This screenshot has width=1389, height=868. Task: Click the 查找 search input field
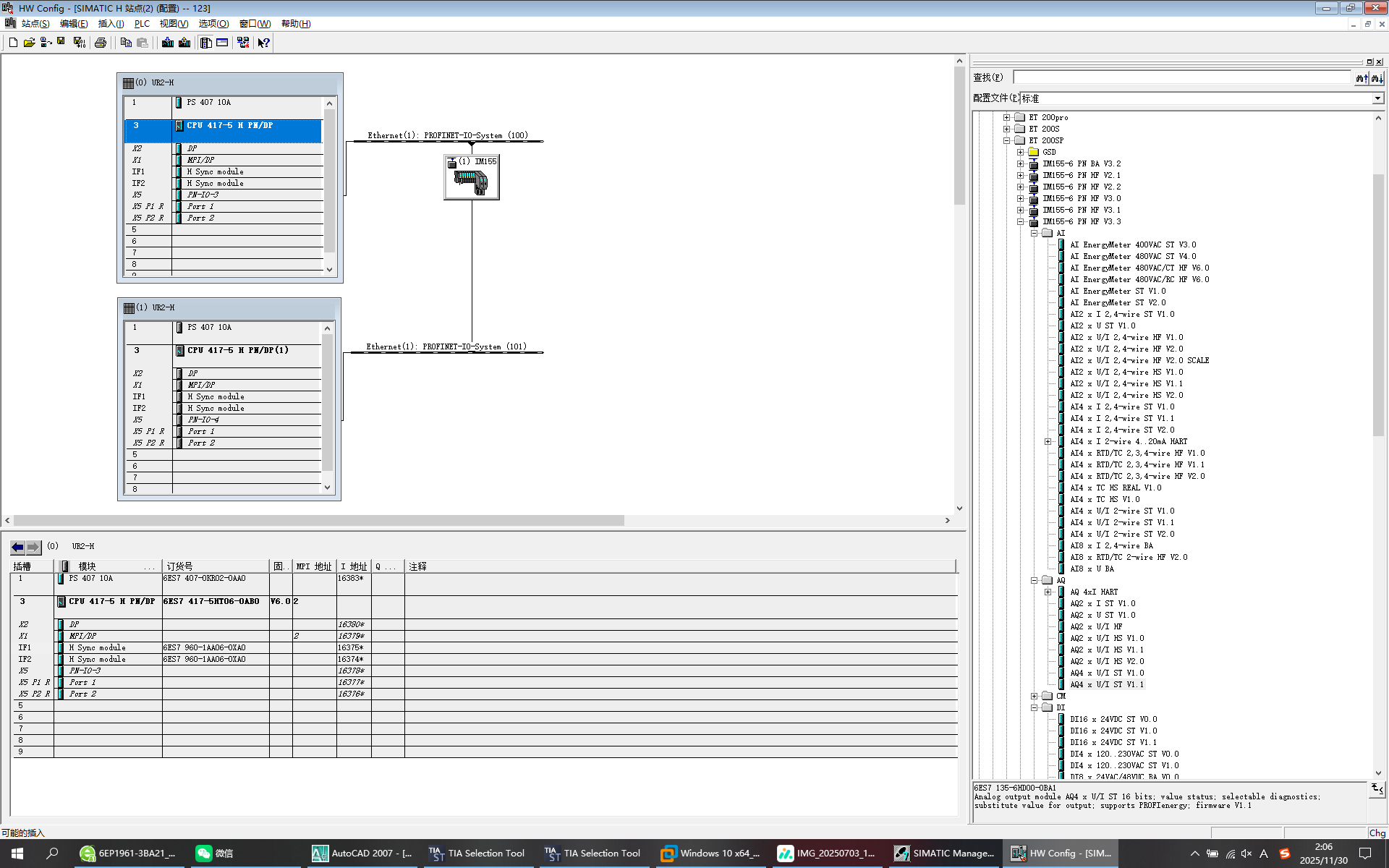[1181, 77]
